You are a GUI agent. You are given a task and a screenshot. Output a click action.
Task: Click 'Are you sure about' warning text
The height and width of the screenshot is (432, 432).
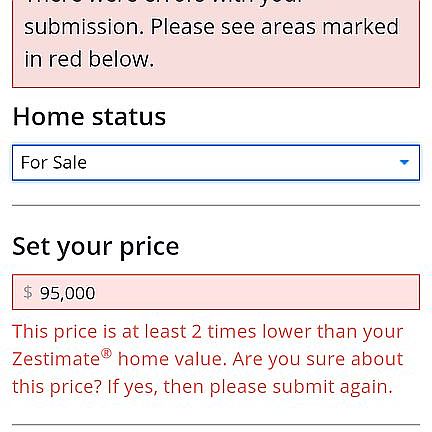tap(318, 359)
